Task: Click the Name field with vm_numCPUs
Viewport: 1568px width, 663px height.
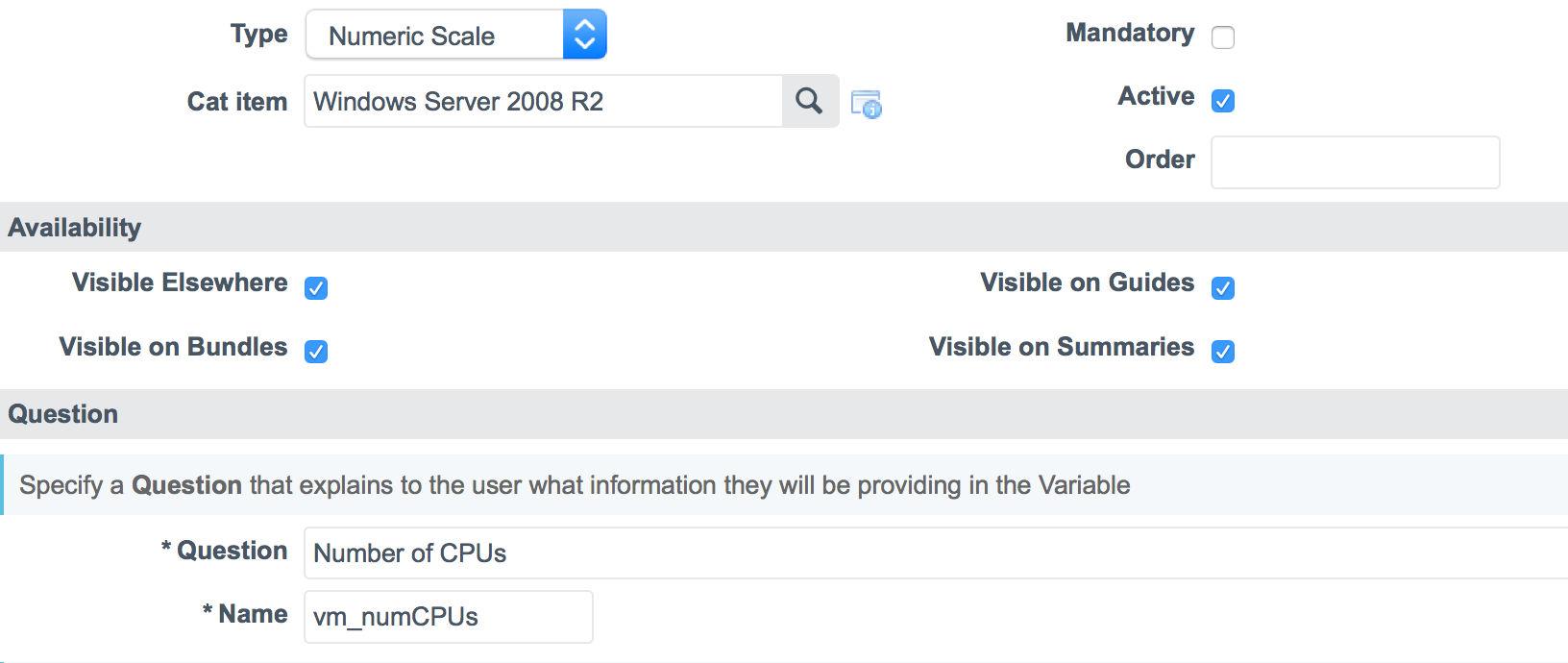Action: point(448,617)
